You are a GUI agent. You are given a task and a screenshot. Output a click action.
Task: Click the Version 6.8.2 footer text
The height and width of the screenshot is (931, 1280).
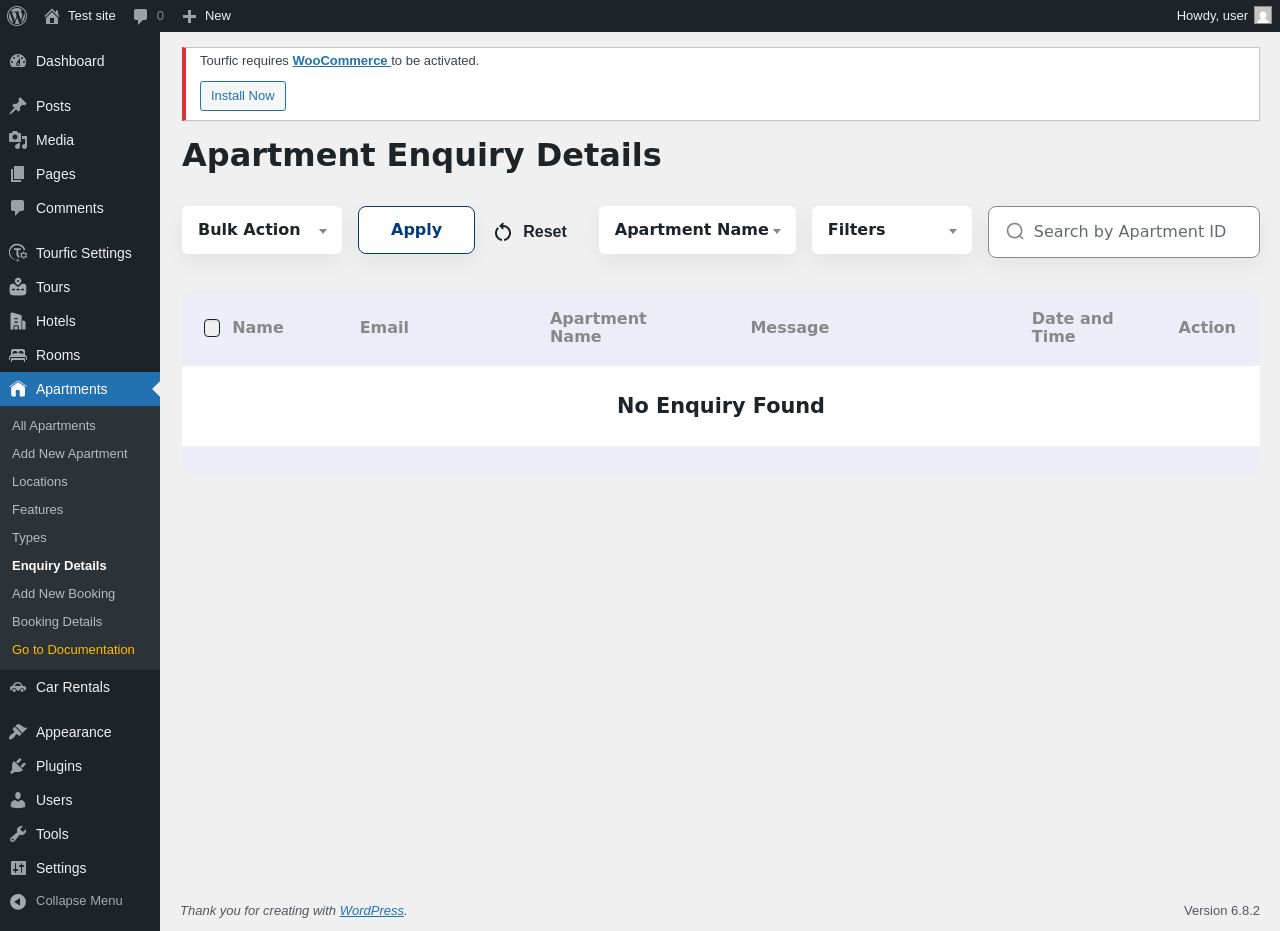point(1222,911)
